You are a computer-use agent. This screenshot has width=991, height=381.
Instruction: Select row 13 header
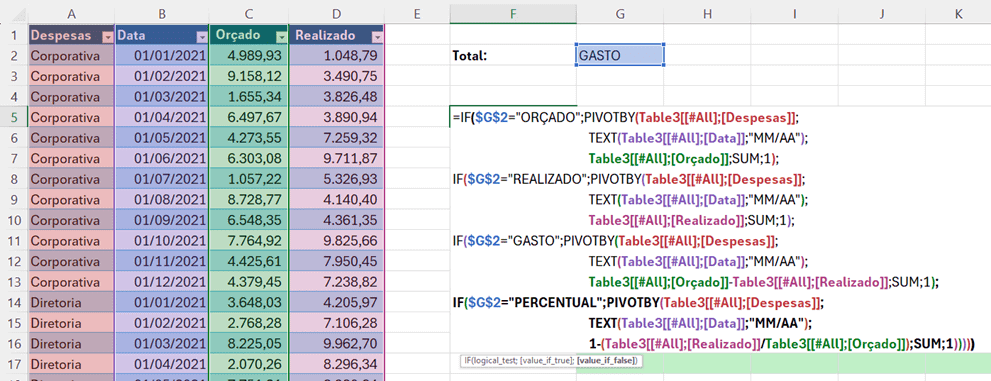point(14,282)
